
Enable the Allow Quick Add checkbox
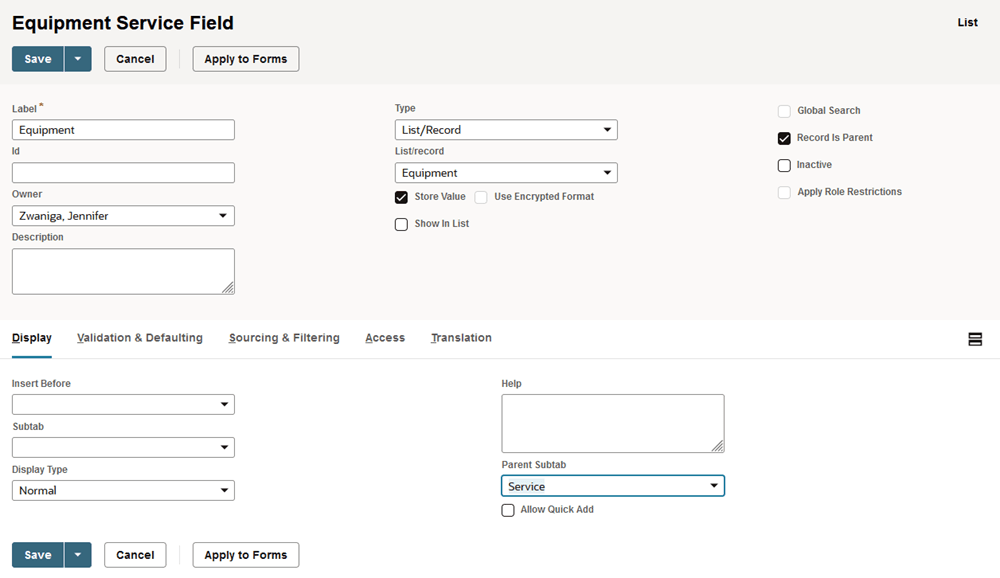tap(508, 510)
